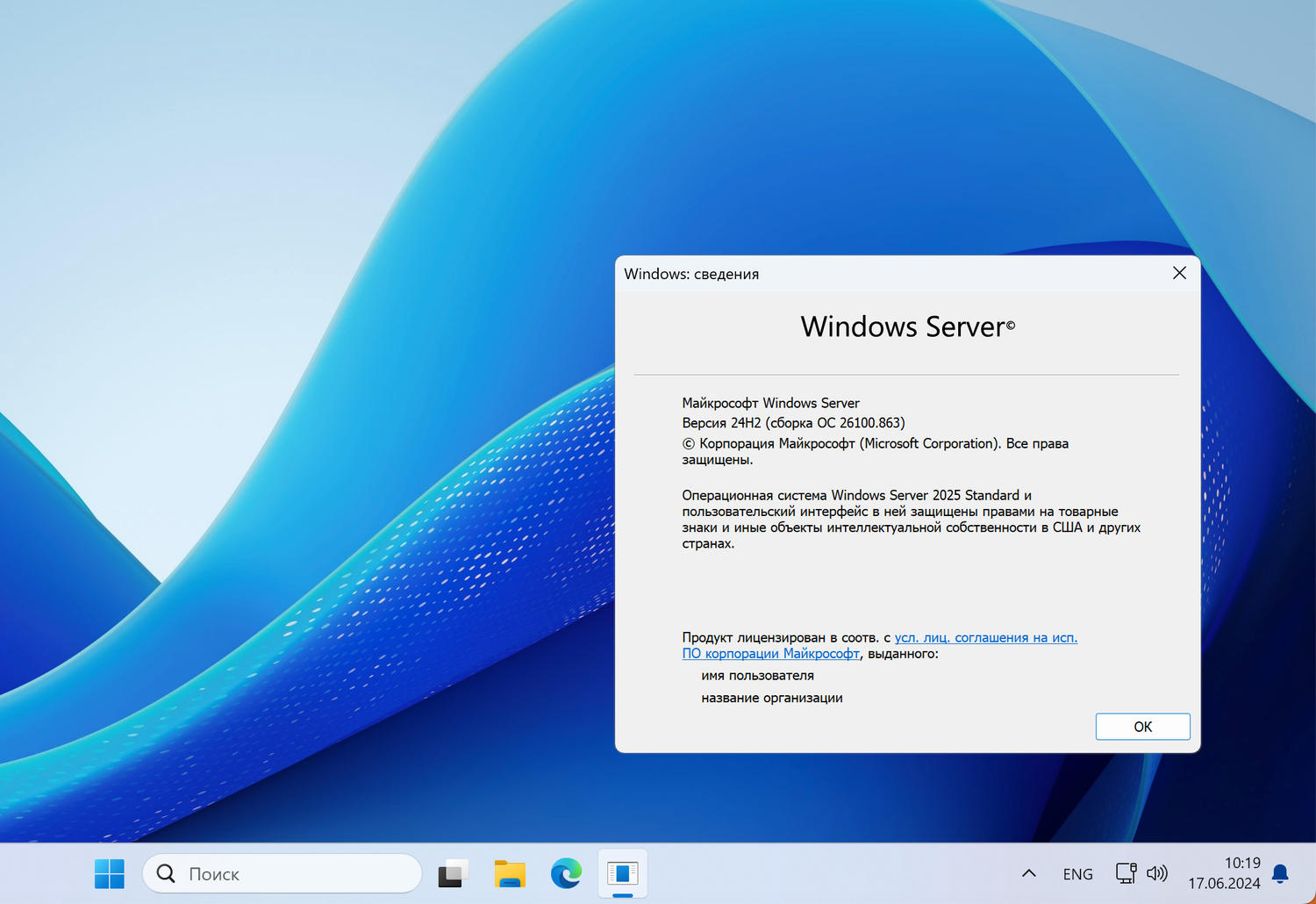This screenshot has height=904, width=1316.
Task: Launch Microsoft Edge from the taskbar
Action: pos(566,873)
